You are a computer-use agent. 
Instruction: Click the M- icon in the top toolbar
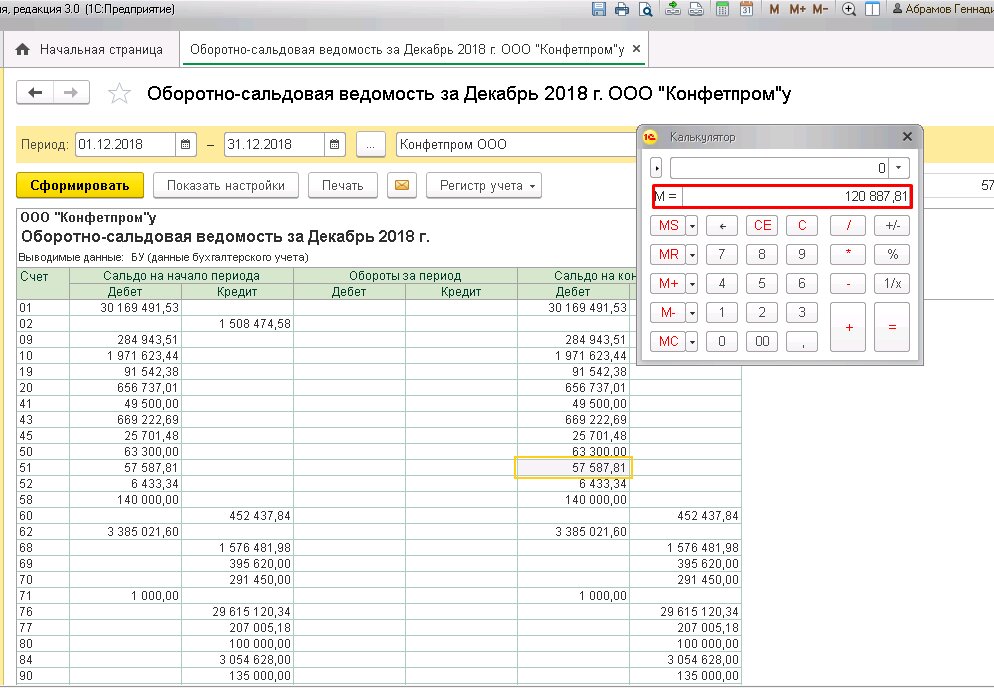(820, 9)
